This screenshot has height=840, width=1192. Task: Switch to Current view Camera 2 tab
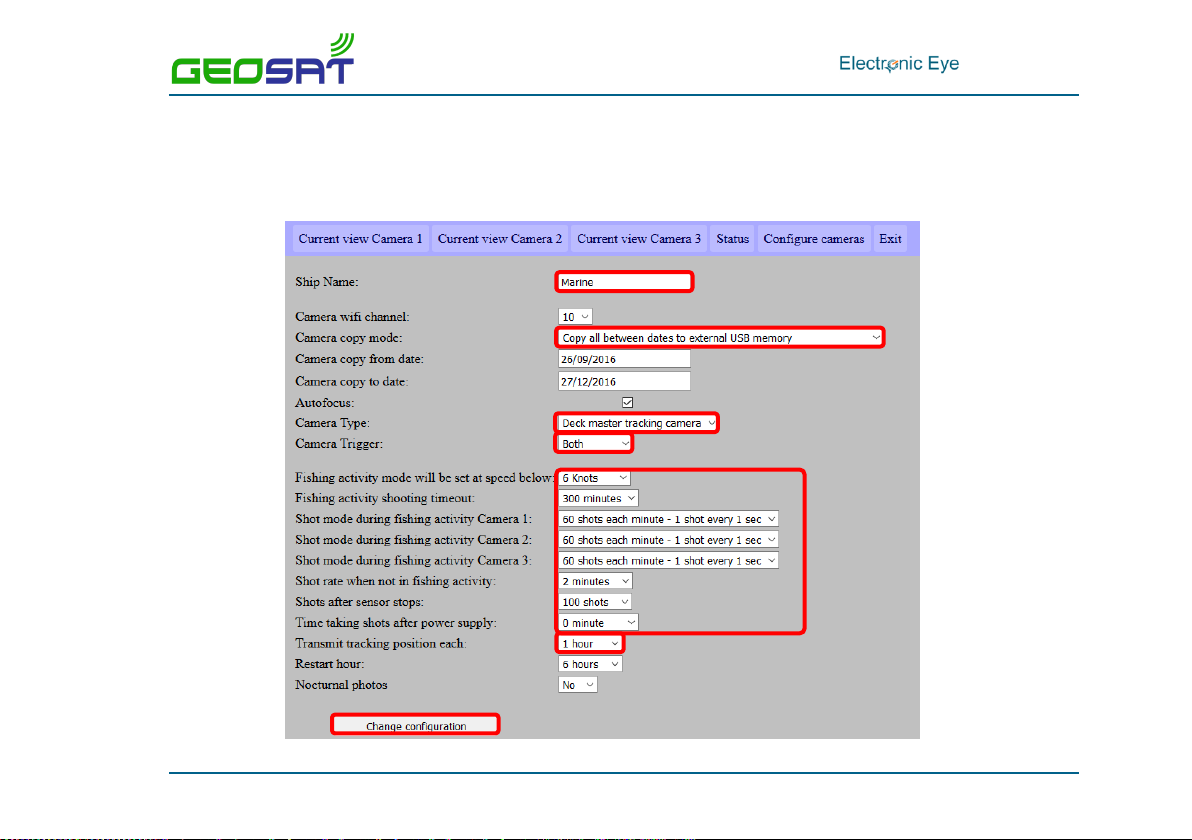coord(499,239)
